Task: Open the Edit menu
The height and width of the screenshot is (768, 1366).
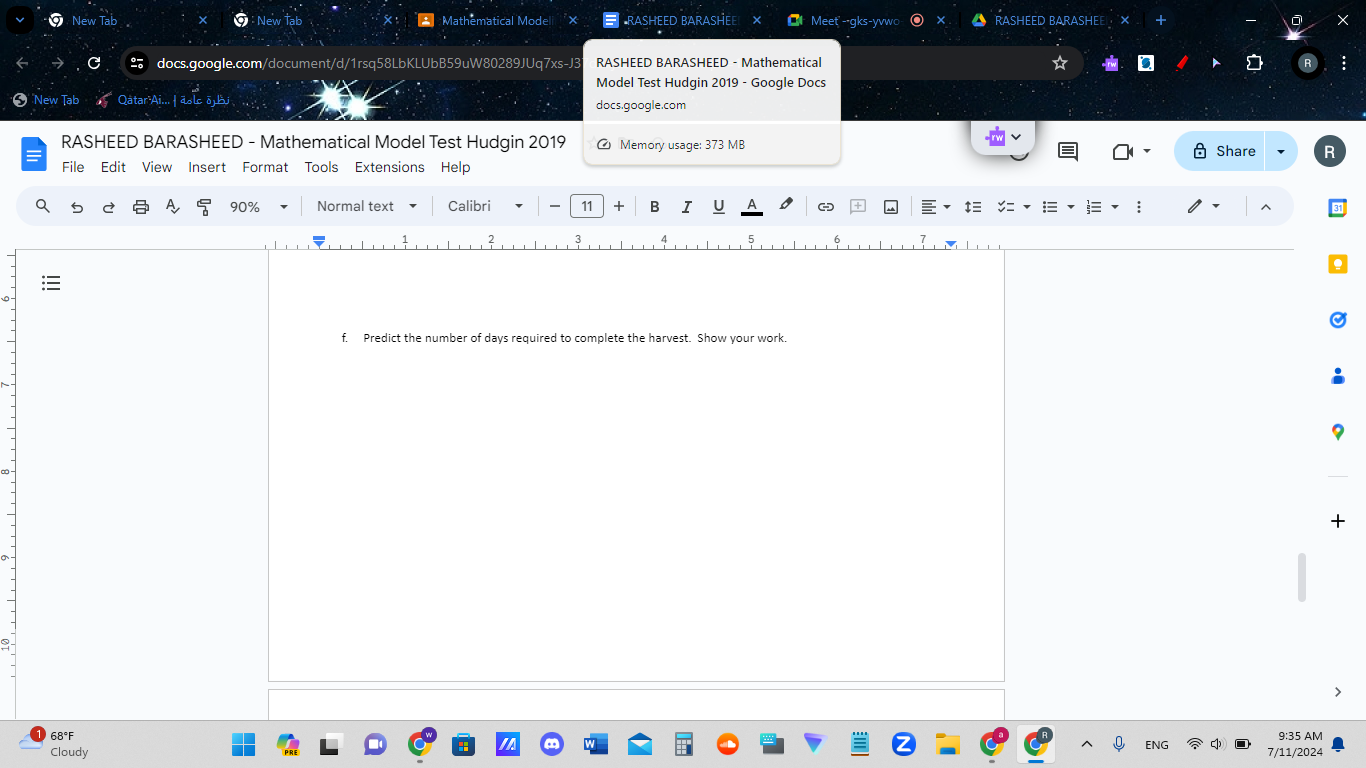Action: coord(113,167)
